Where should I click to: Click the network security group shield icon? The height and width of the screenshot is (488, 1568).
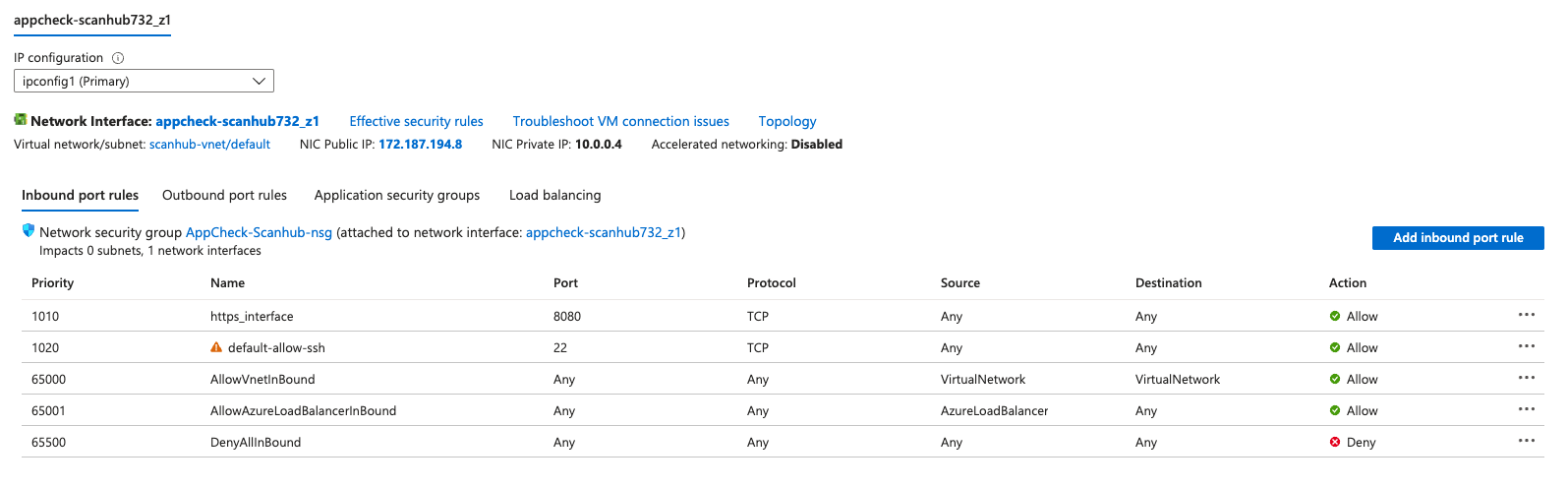pyautogui.click(x=29, y=231)
